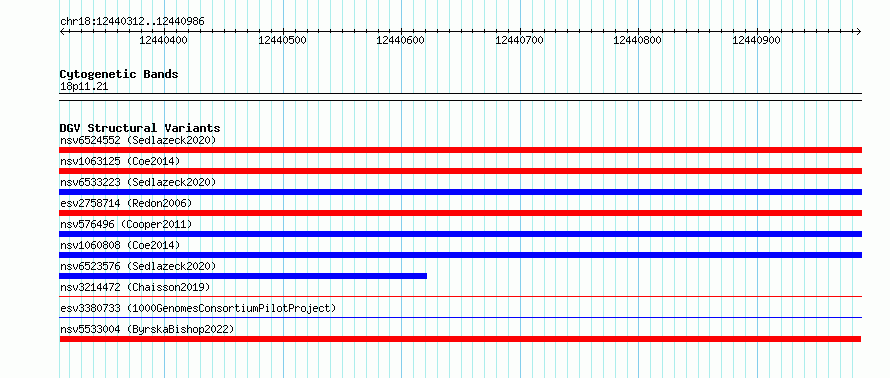This screenshot has height=378, width=890.
Task: Click ruler position 12440600
Action: 401,40
